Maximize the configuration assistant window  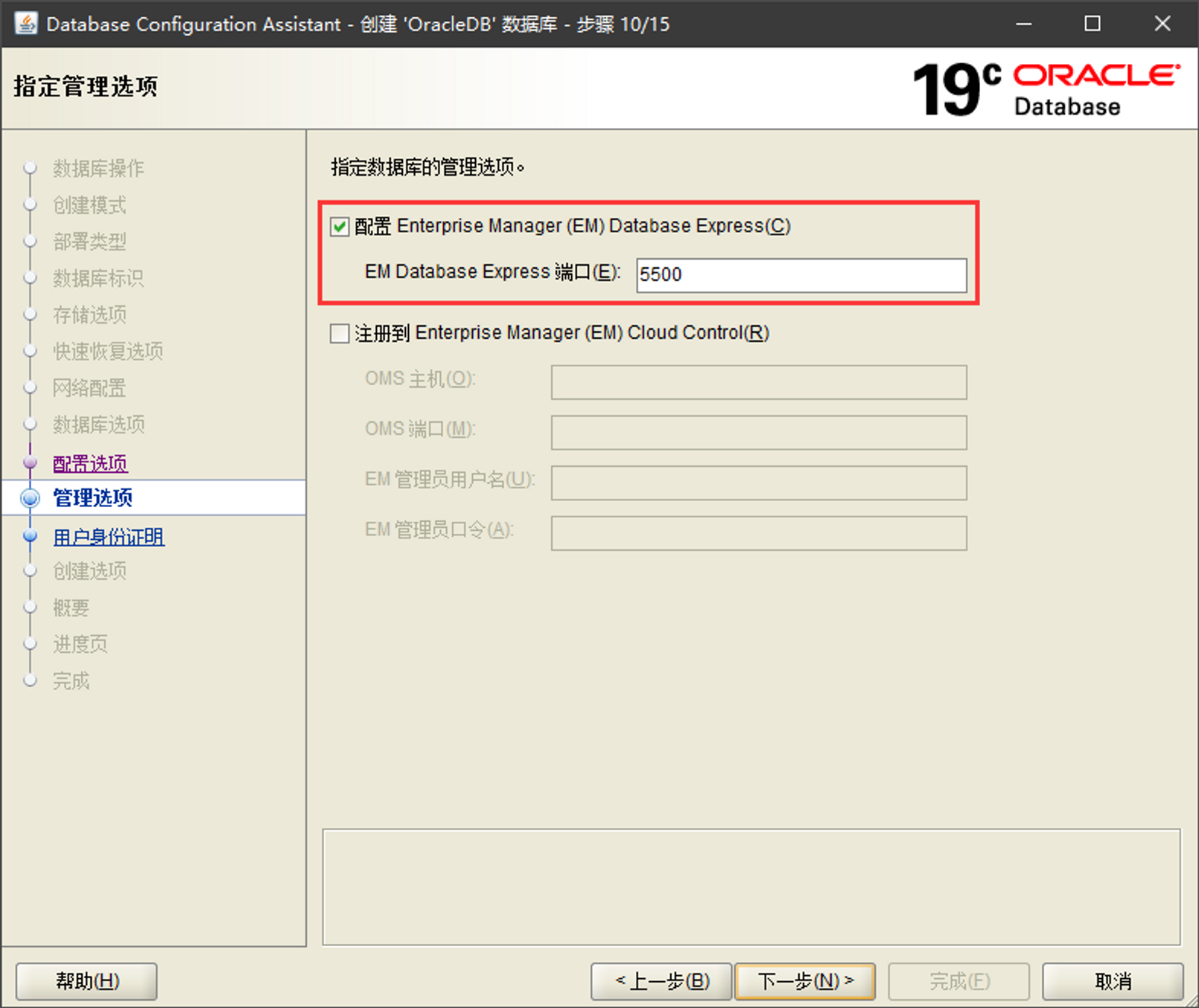[1092, 24]
